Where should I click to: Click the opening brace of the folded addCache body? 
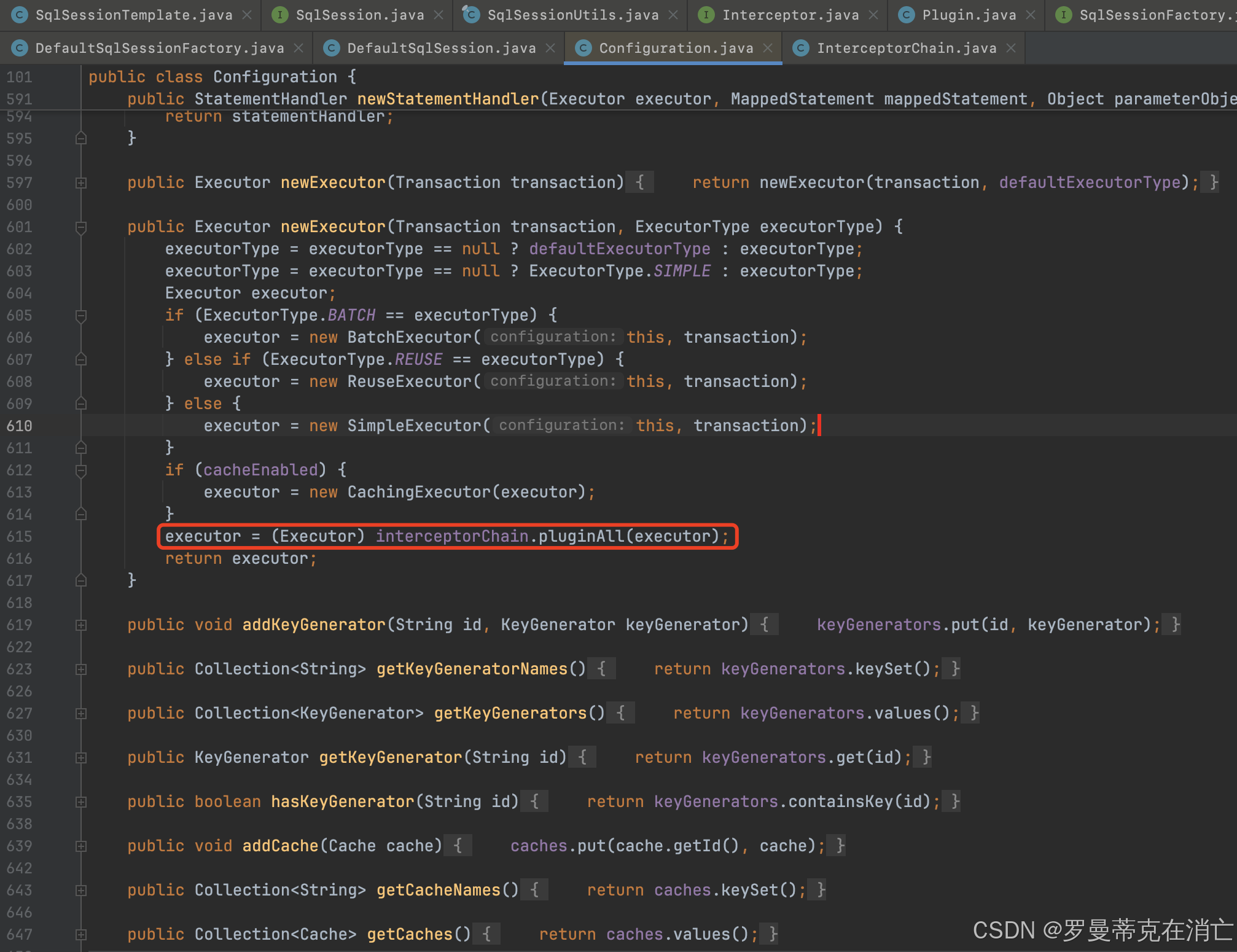pyautogui.click(x=458, y=846)
